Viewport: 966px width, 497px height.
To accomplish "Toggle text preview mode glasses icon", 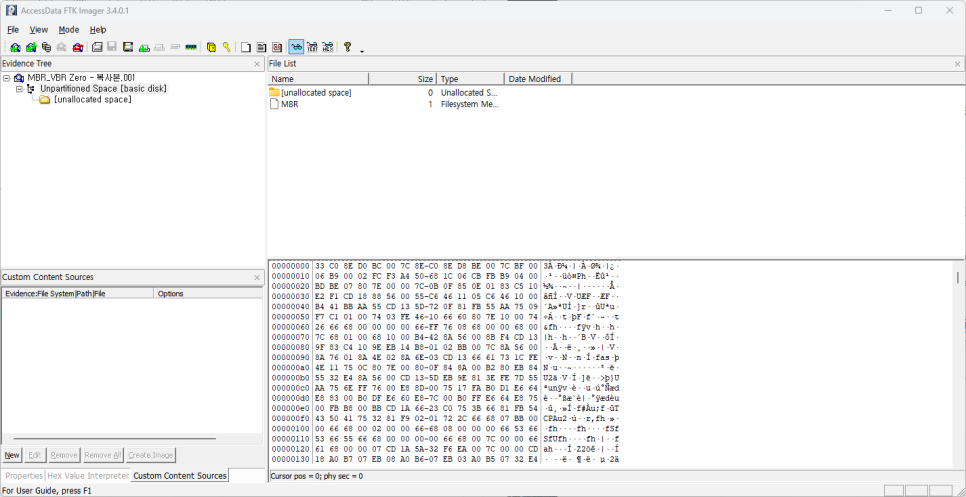I will [x=312, y=47].
